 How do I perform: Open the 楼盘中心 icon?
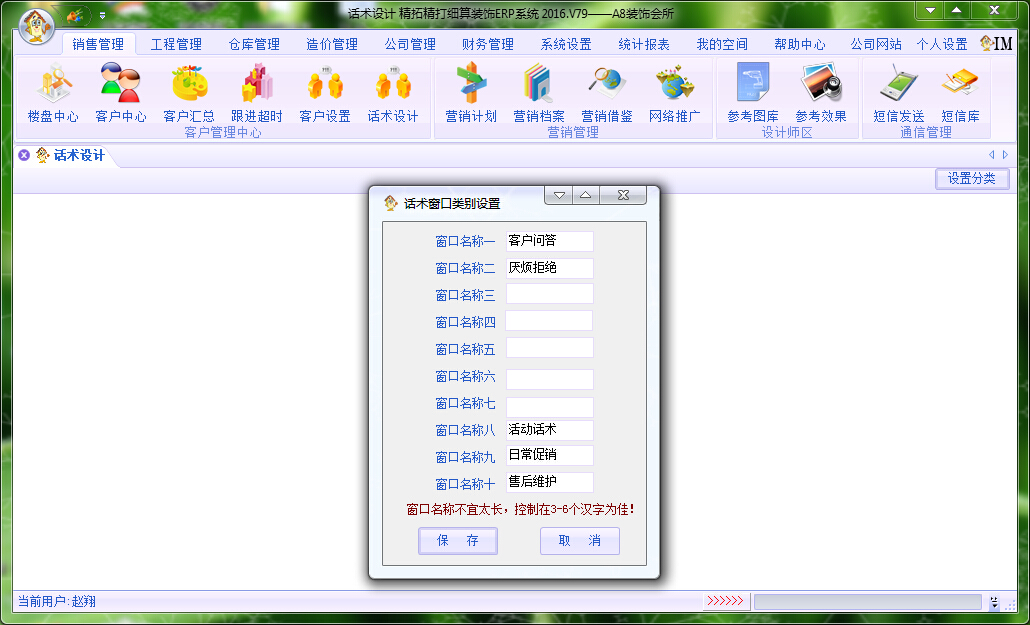click(x=53, y=93)
